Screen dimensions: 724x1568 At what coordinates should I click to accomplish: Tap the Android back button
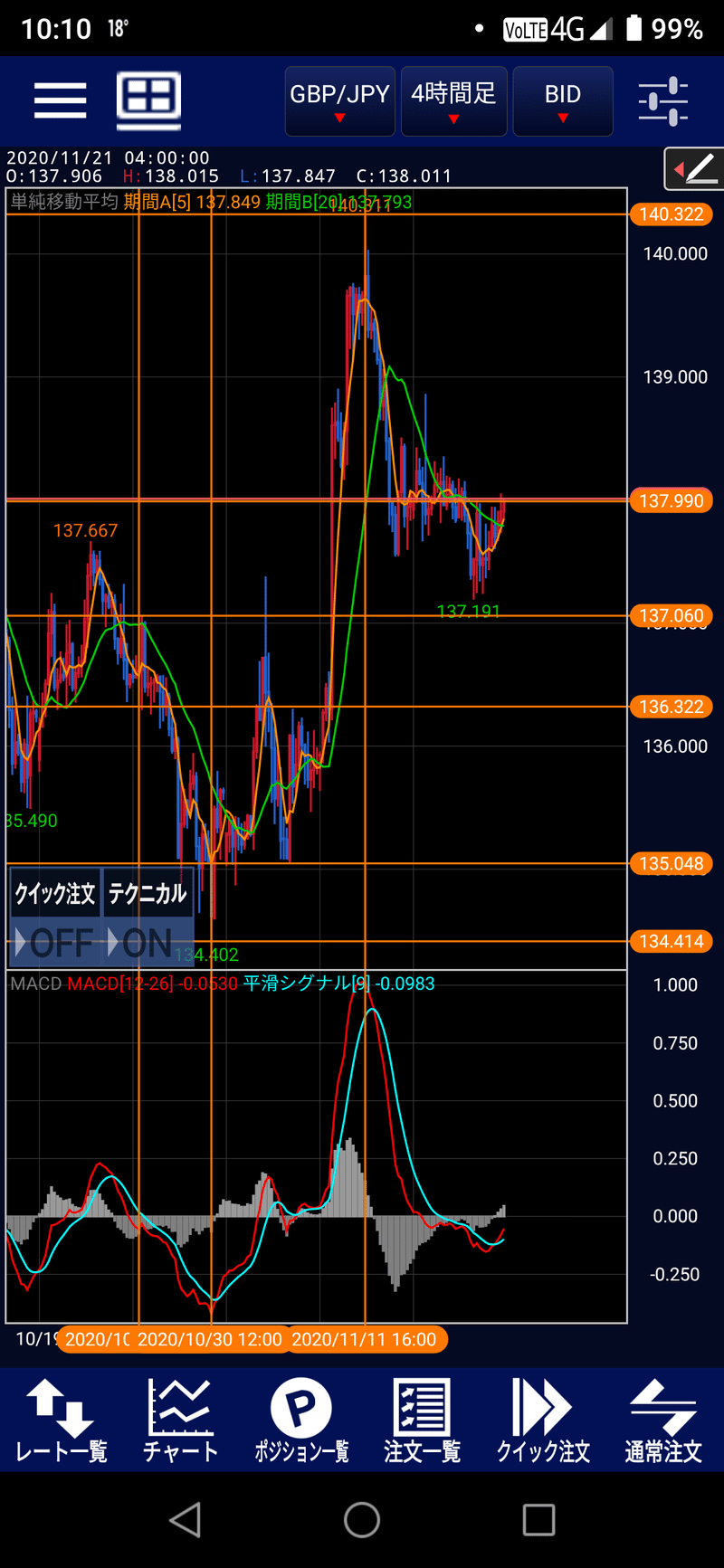186,1520
